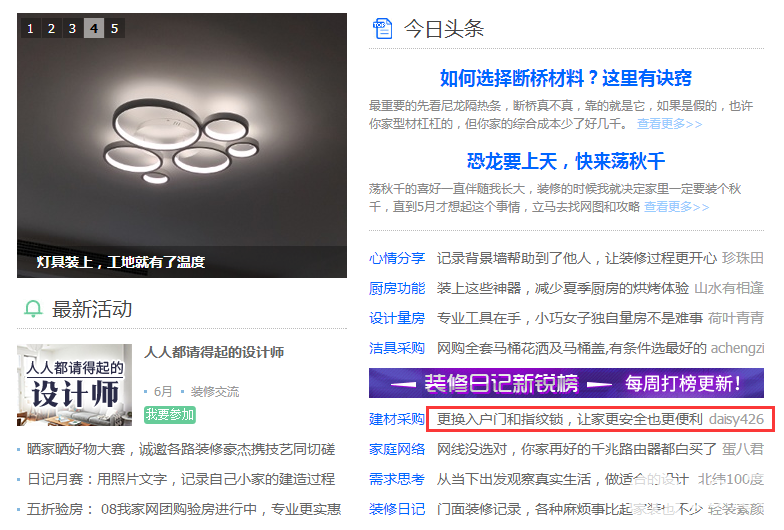The height and width of the screenshot is (530, 784).
Task: Open the 装修日记新锐榜 purple banner
Action: tap(566, 383)
